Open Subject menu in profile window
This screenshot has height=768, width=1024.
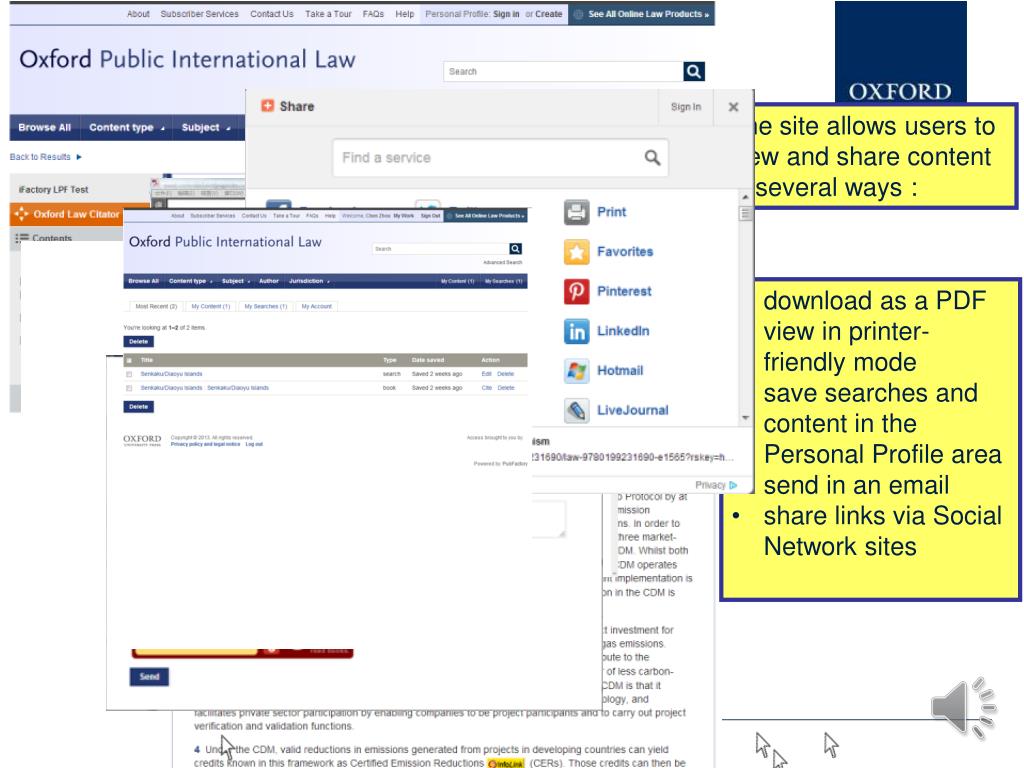point(236,281)
